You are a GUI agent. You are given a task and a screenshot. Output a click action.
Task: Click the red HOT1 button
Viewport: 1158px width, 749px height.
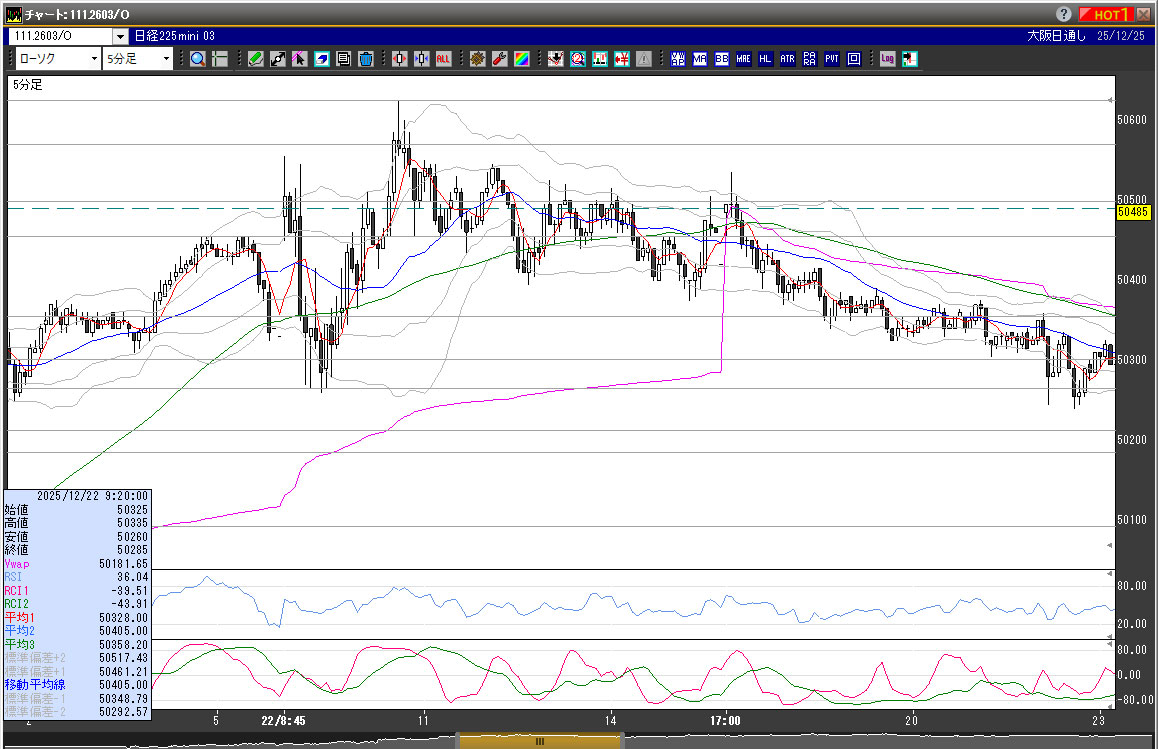1108,14
